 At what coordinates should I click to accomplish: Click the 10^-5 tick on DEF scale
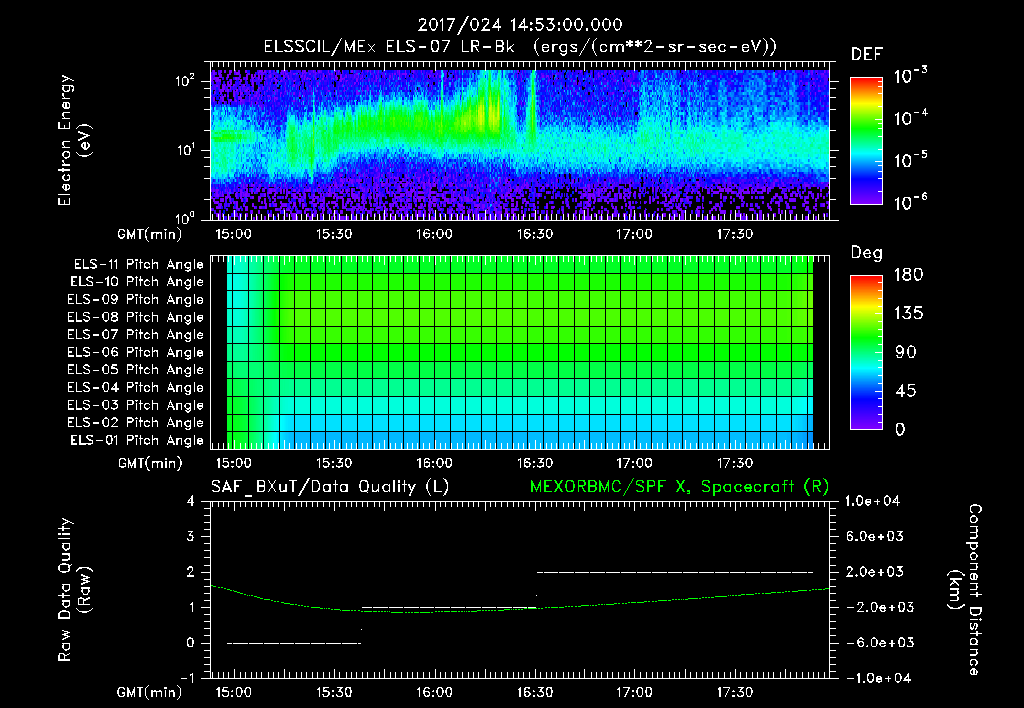click(911, 160)
